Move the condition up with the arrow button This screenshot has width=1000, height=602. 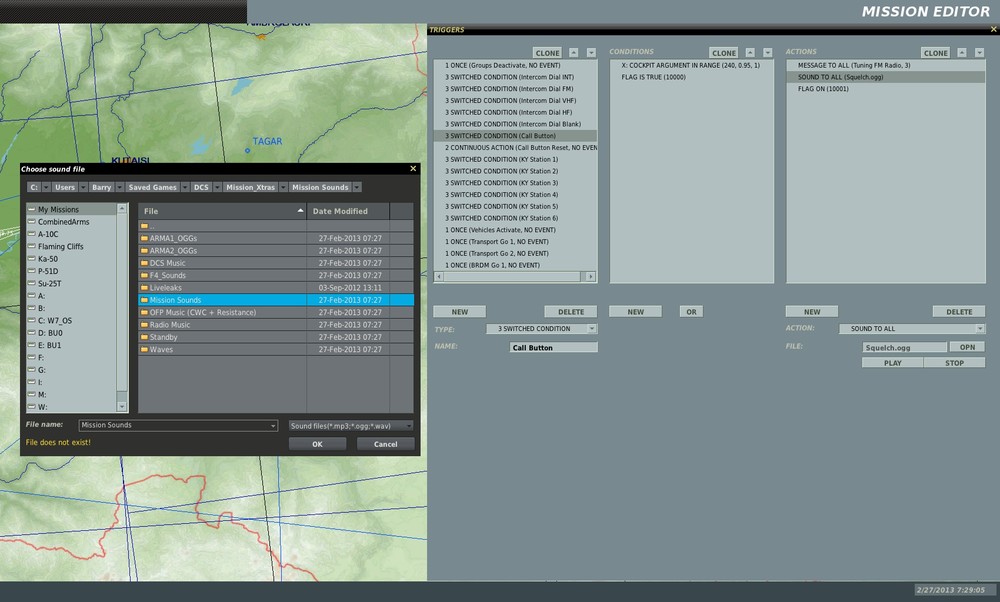(751, 53)
